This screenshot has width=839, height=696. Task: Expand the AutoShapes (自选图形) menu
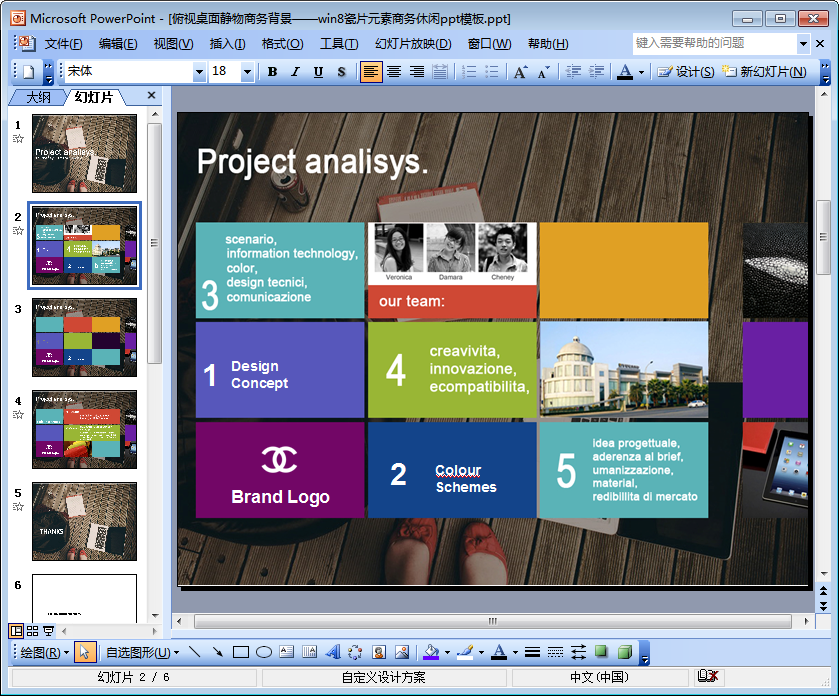(142, 653)
